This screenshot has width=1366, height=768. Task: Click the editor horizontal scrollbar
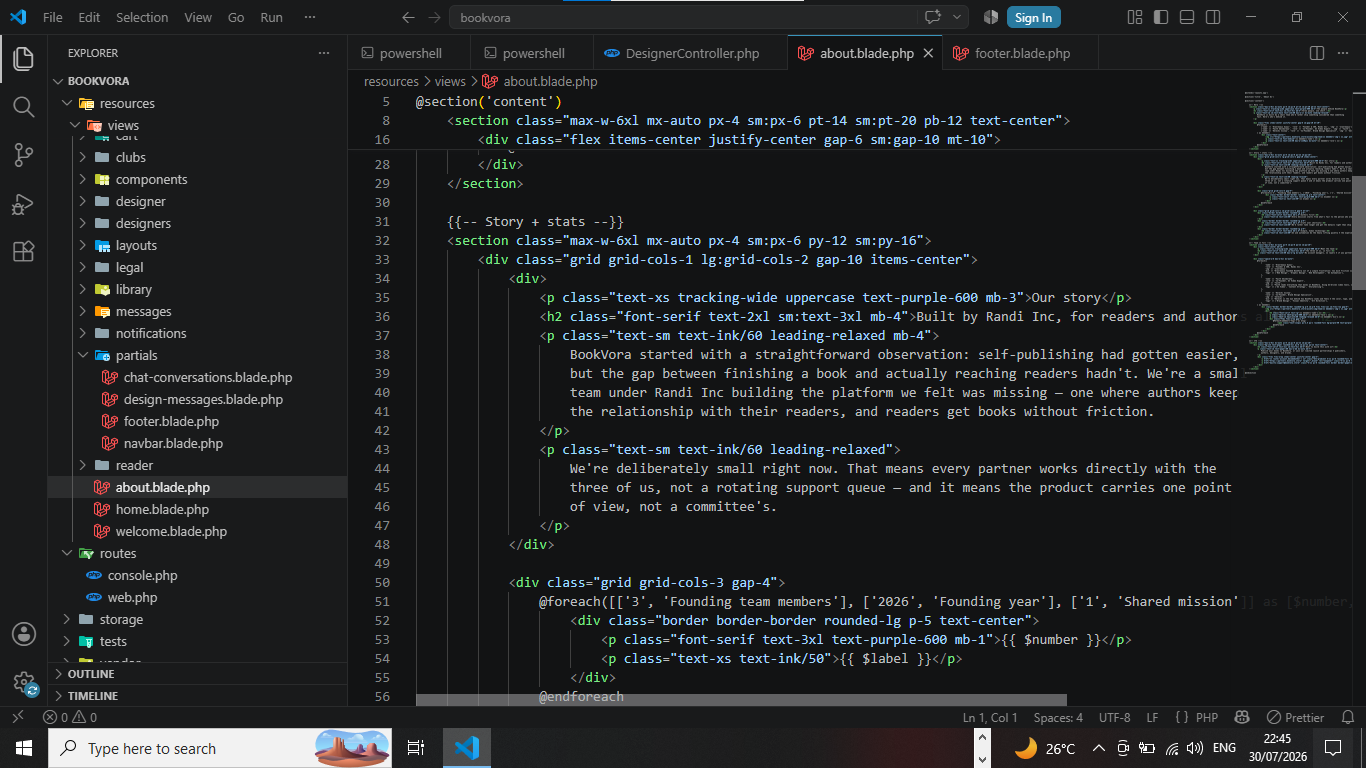(x=741, y=700)
